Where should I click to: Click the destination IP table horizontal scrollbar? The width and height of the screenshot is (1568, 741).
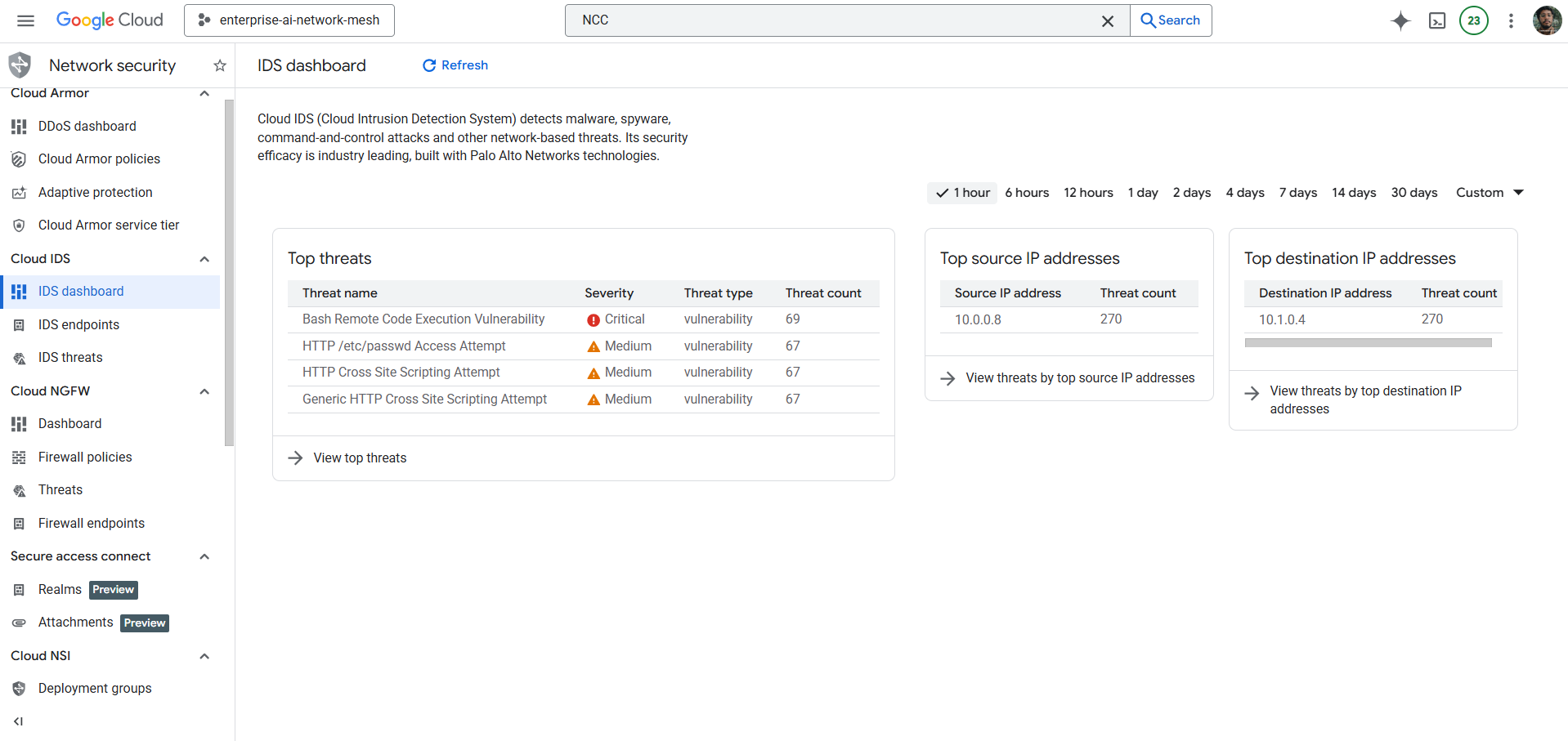click(1369, 343)
